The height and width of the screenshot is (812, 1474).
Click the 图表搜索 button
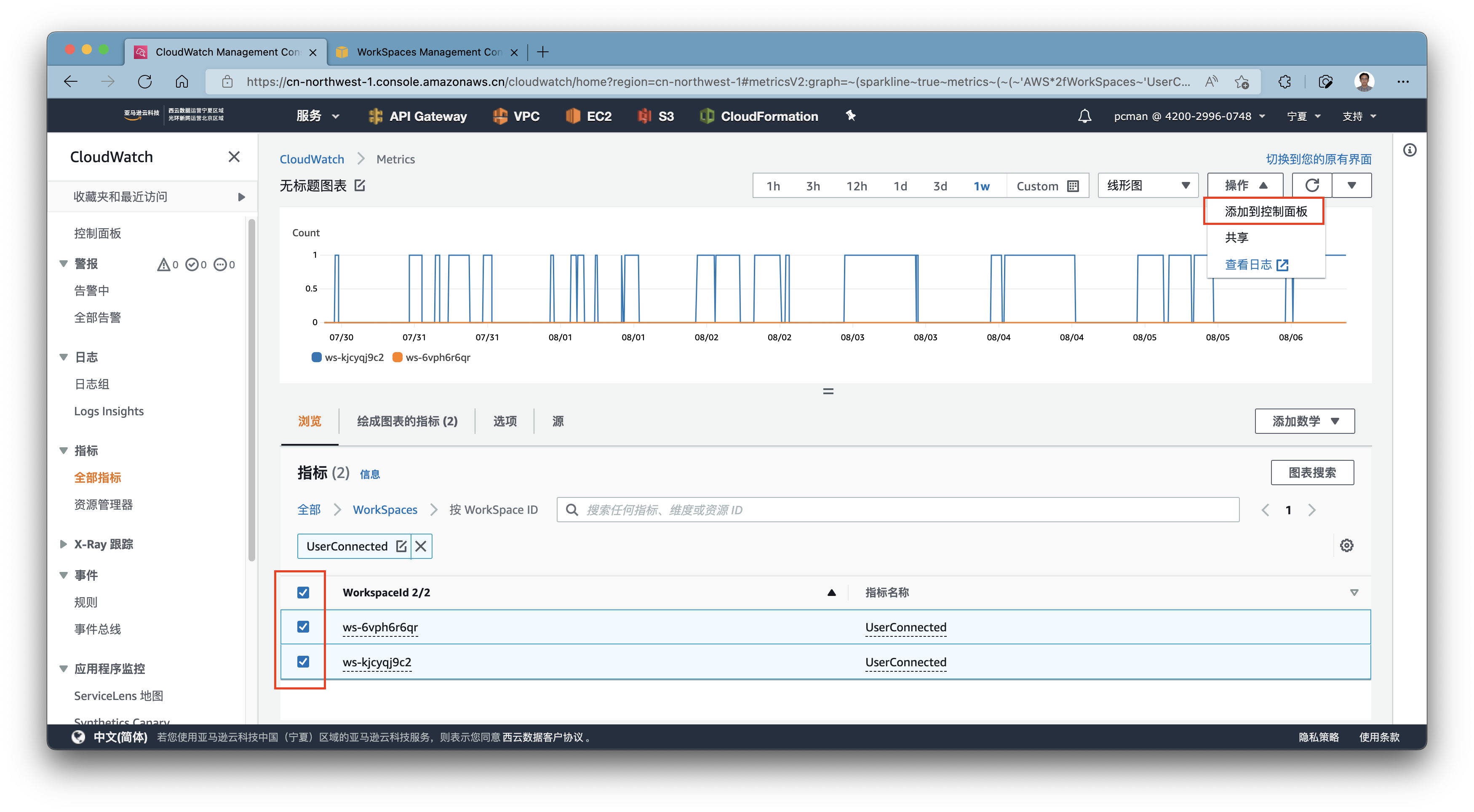click(x=1312, y=473)
